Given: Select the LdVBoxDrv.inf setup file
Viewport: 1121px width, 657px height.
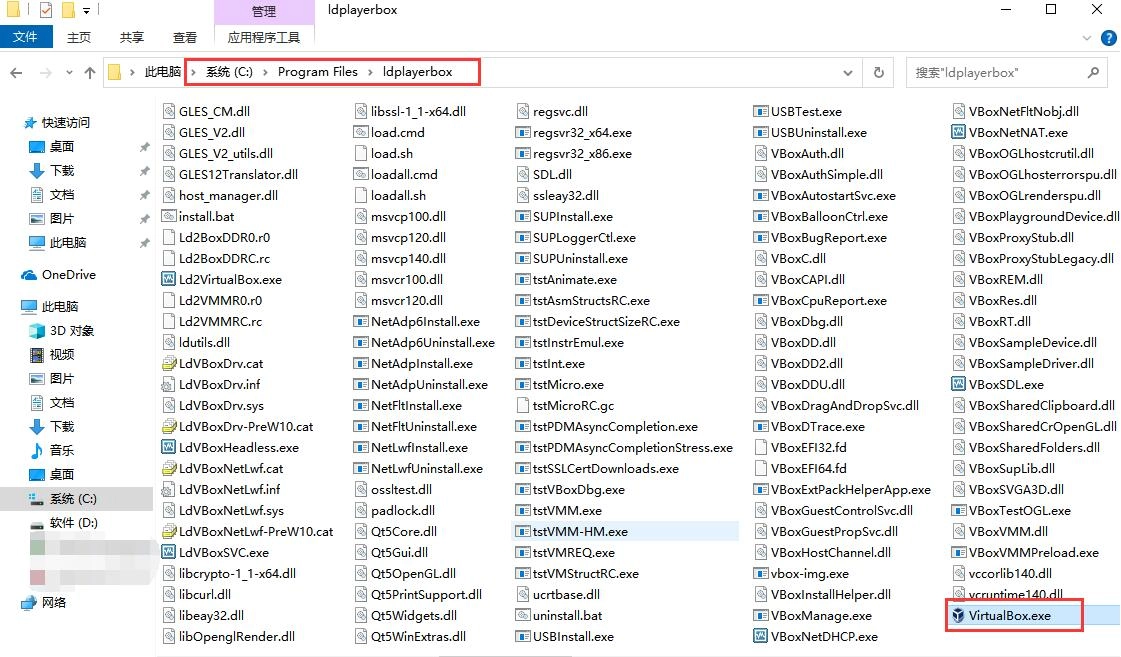Looking at the screenshot, I should pos(211,385).
